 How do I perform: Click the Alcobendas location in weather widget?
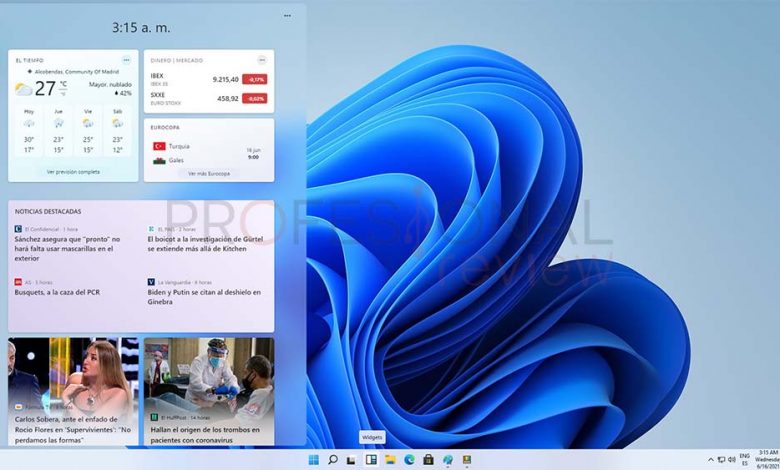(74, 72)
